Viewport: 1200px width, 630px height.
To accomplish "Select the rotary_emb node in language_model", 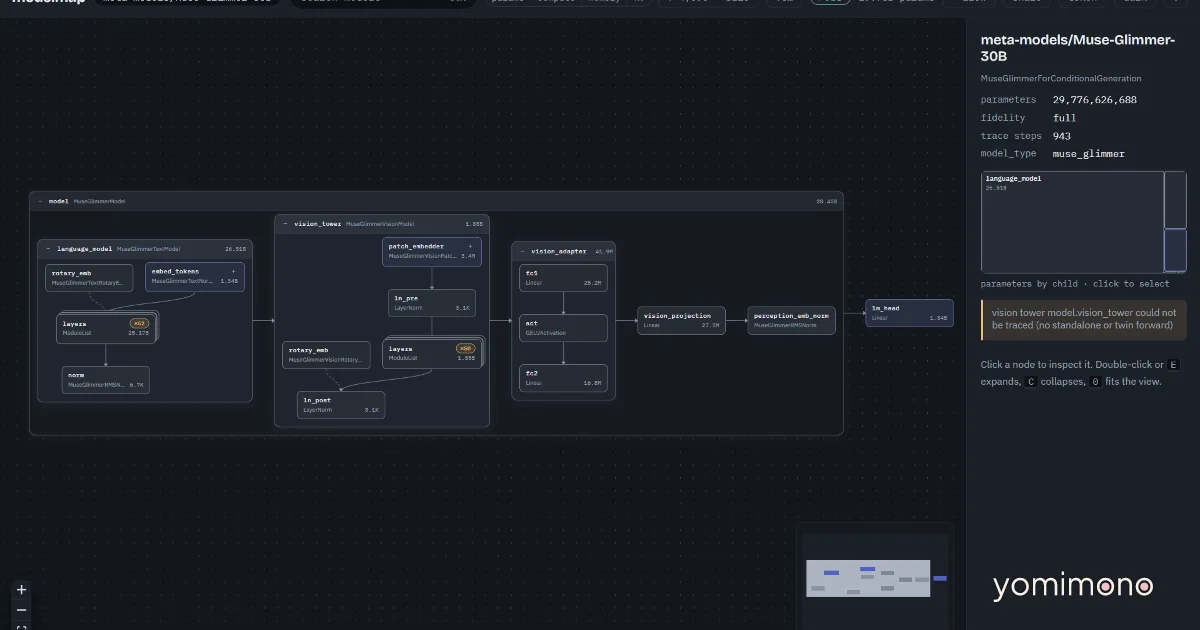I will 89,278.
